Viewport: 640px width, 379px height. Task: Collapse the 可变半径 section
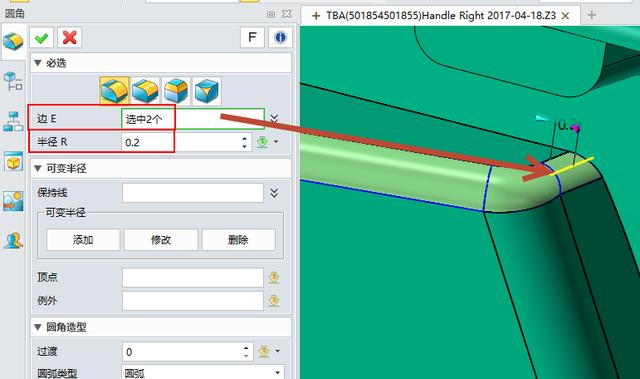point(38,168)
